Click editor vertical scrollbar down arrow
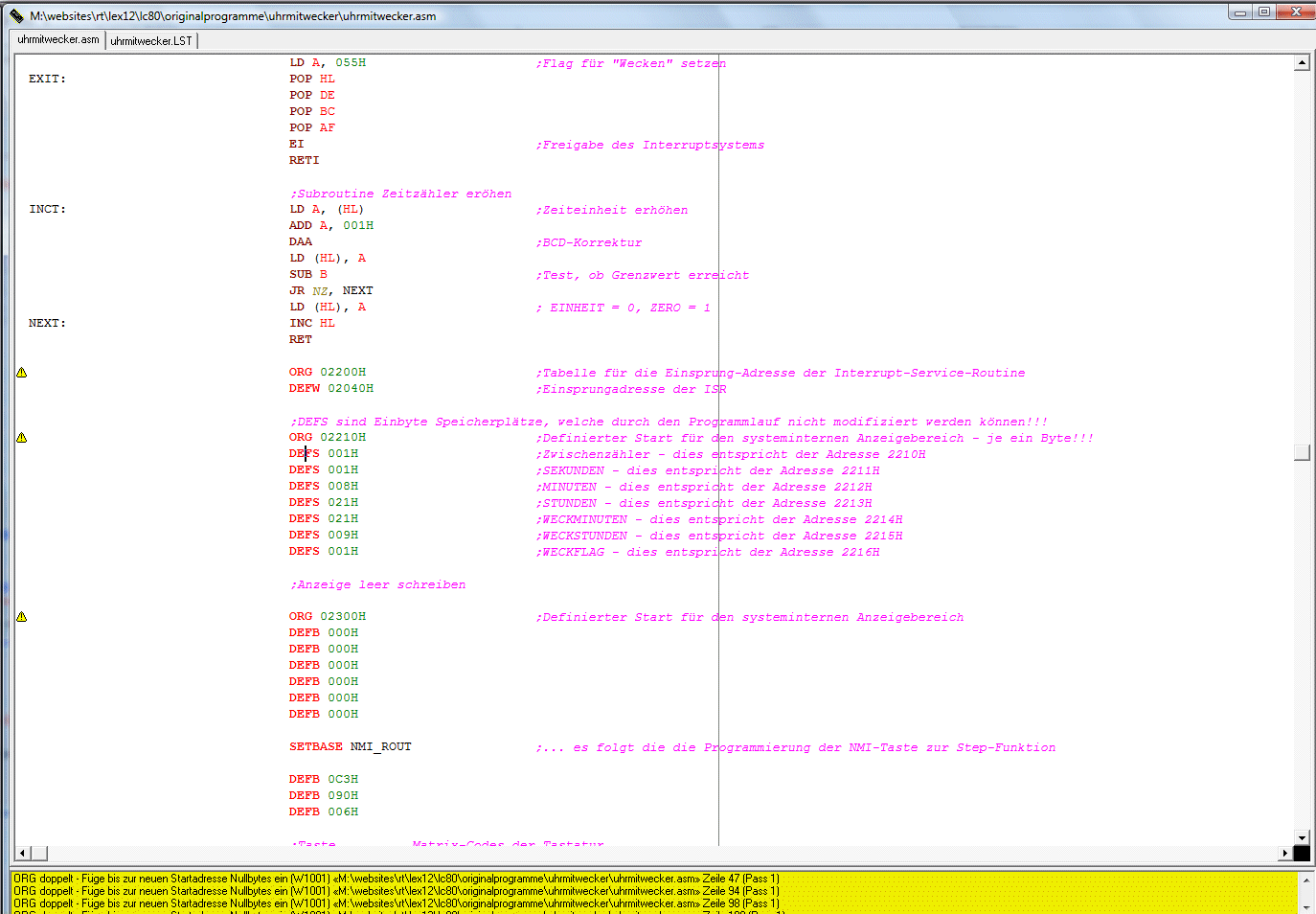1316x914 pixels. (x=1302, y=837)
